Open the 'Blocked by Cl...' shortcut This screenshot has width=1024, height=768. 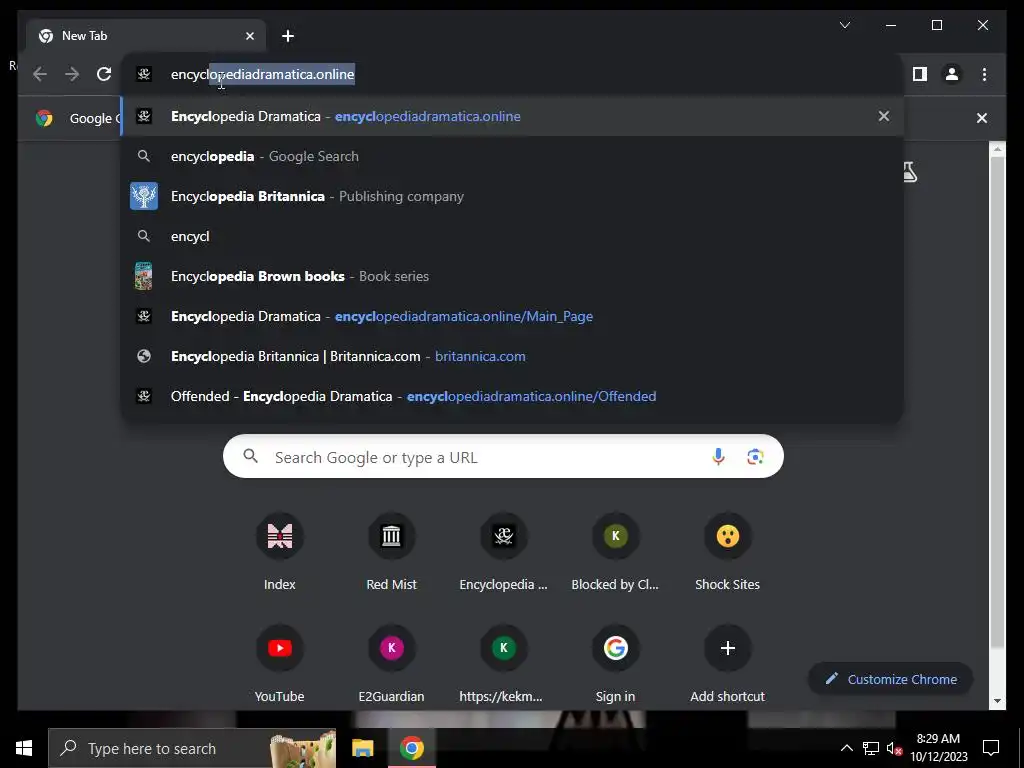click(615, 552)
